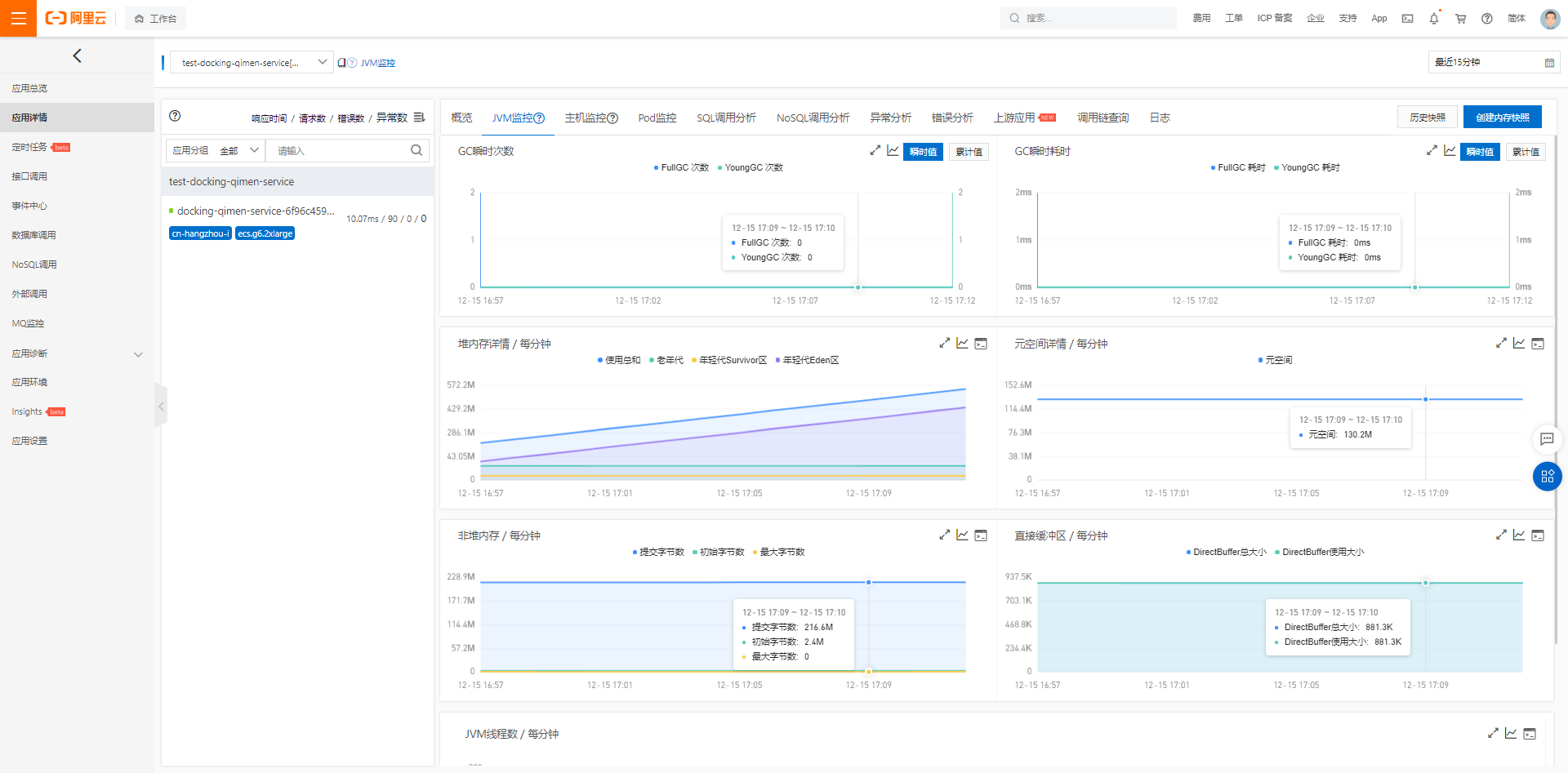Expand the 非堆内存 chart to fullscreen
Image resolution: width=1568 pixels, height=773 pixels.
(944, 535)
